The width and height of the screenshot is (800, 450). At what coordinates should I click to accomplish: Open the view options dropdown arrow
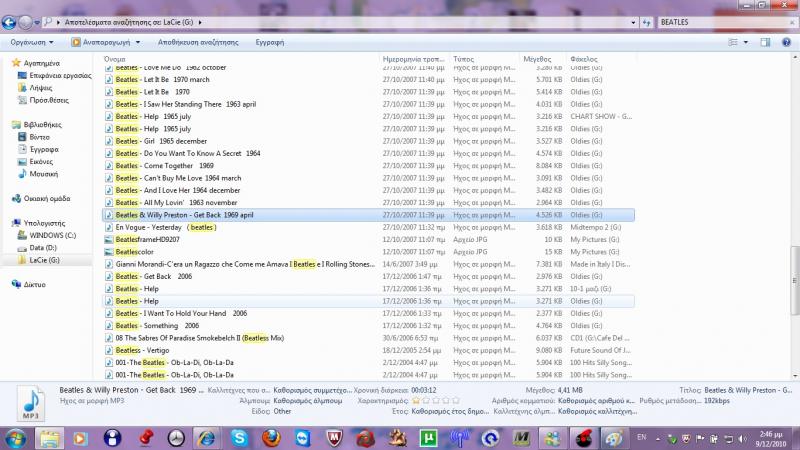(x=745, y=42)
